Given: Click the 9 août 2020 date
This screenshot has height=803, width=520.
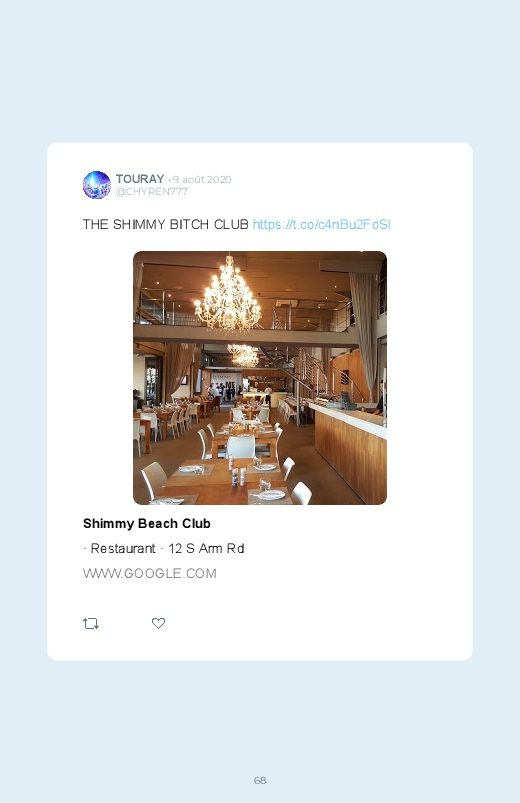Looking at the screenshot, I should [x=202, y=179].
